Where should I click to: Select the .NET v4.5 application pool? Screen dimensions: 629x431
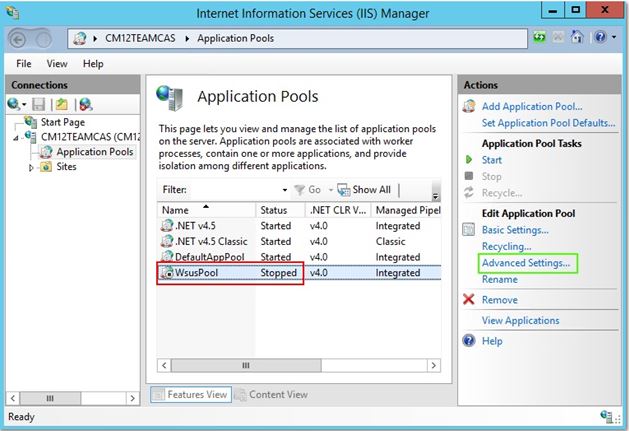(299, 226)
